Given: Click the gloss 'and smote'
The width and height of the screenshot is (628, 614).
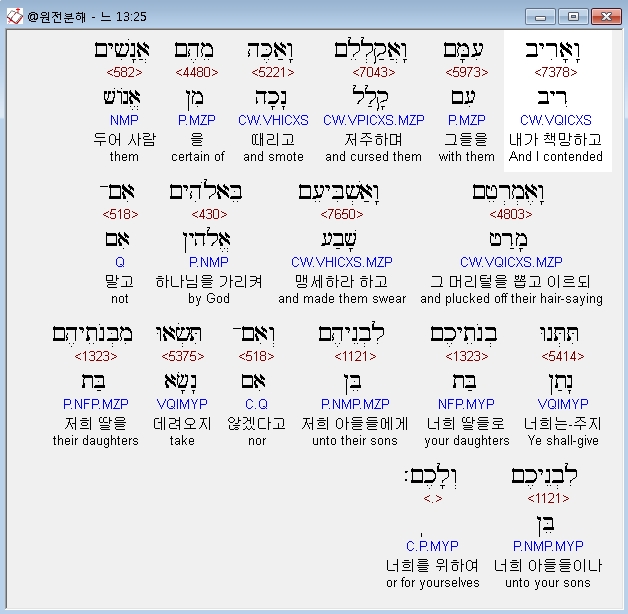Looking at the screenshot, I should tap(273, 156).
